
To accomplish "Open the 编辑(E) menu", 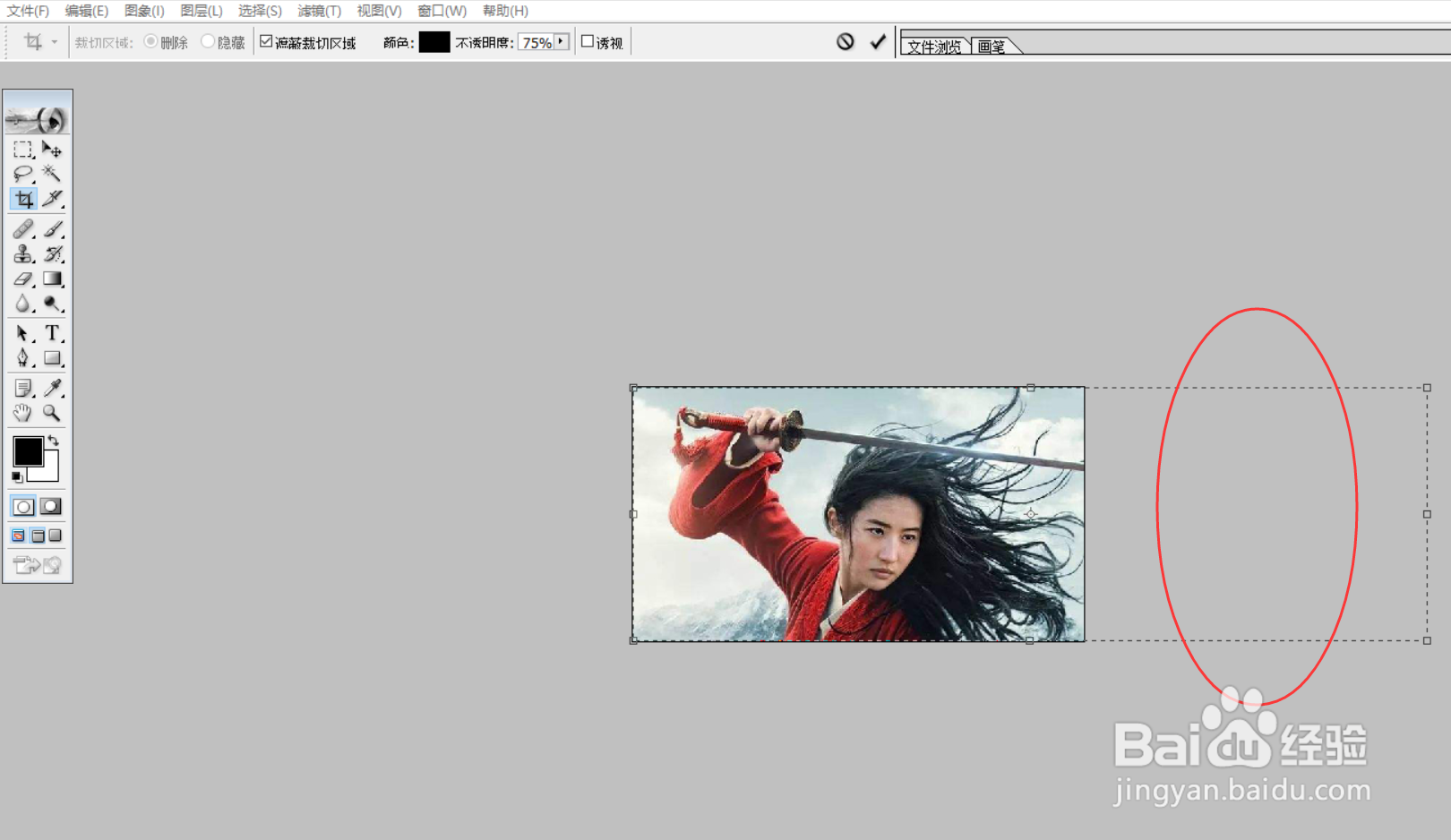I will [87, 11].
